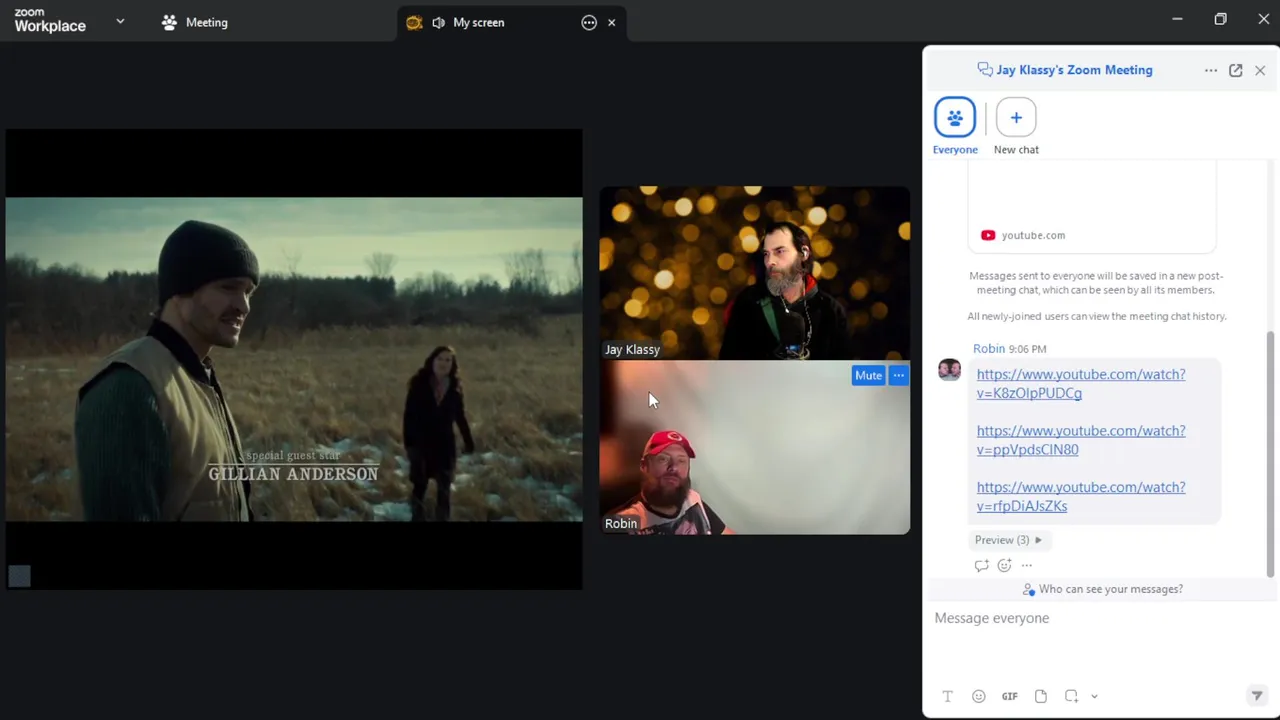
Task: Reply to Robin's message
Action: coord(981,565)
